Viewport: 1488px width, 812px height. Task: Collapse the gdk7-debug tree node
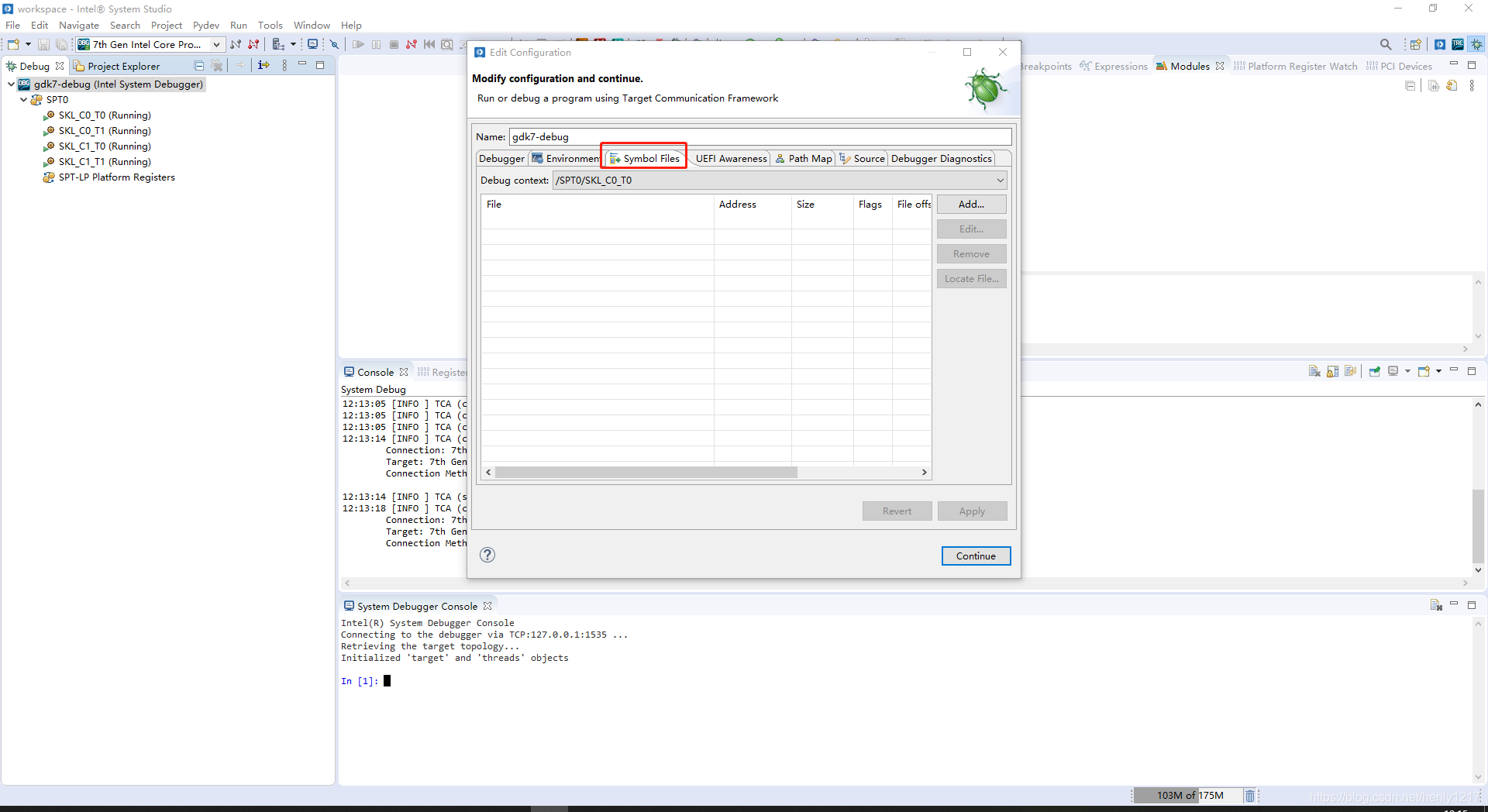click(11, 84)
